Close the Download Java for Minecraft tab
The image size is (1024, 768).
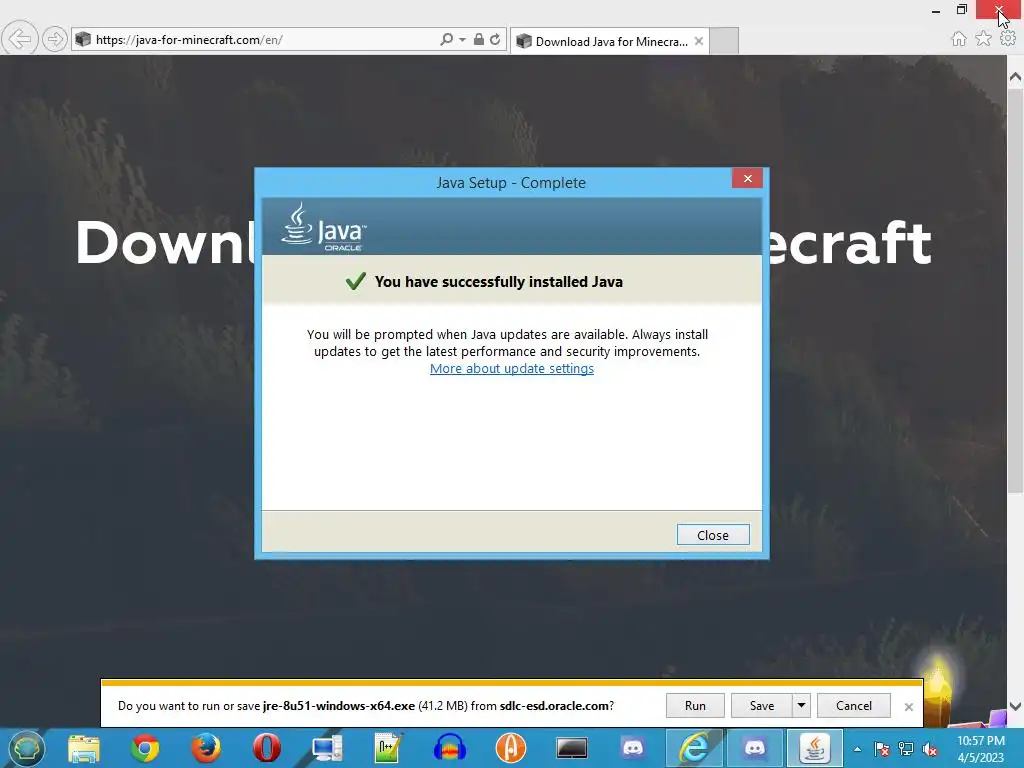tap(699, 41)
